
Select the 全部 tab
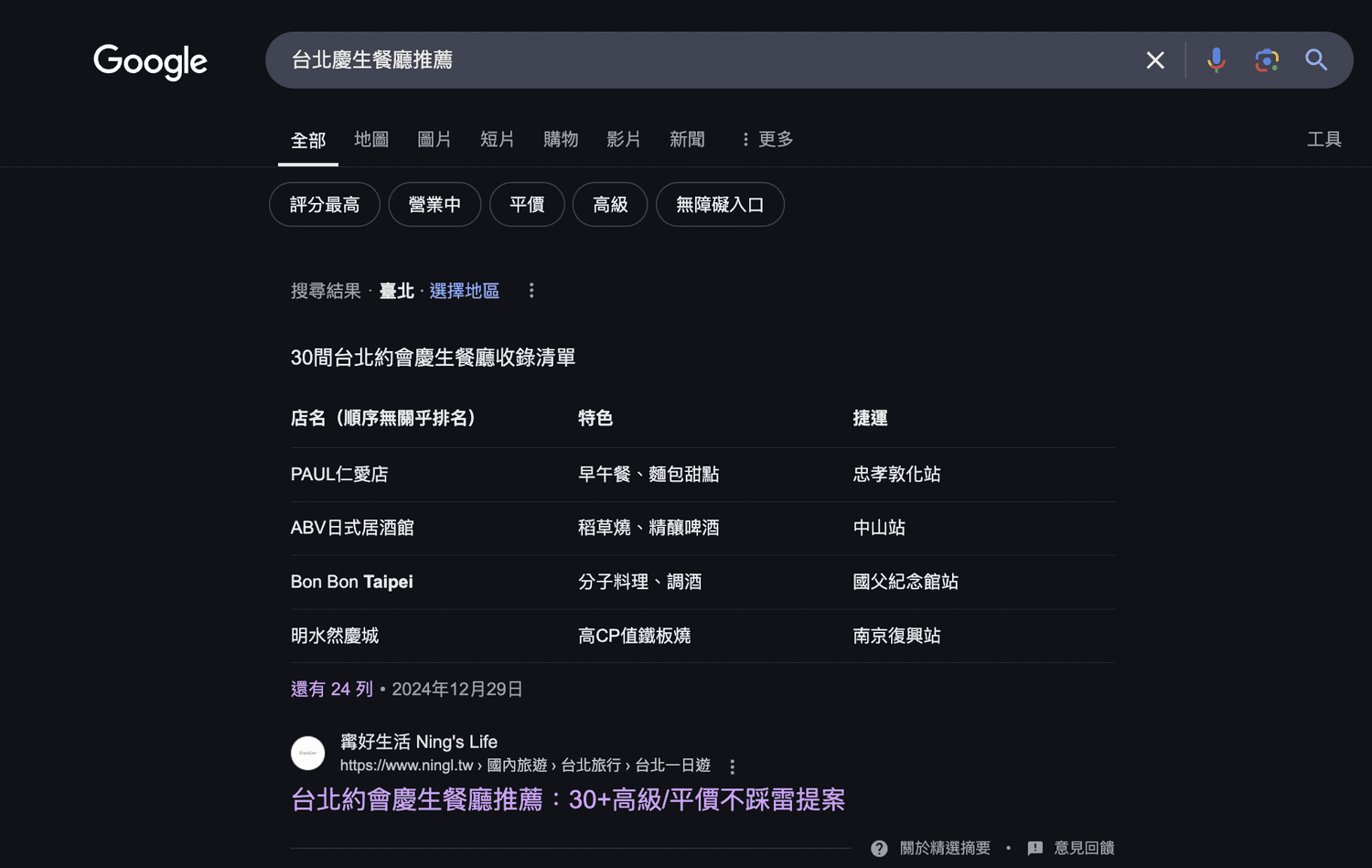(x=308, y=140)
